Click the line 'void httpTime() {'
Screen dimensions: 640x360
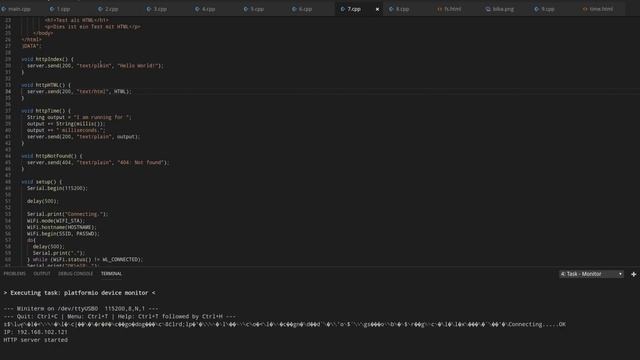tap(46, 111)
